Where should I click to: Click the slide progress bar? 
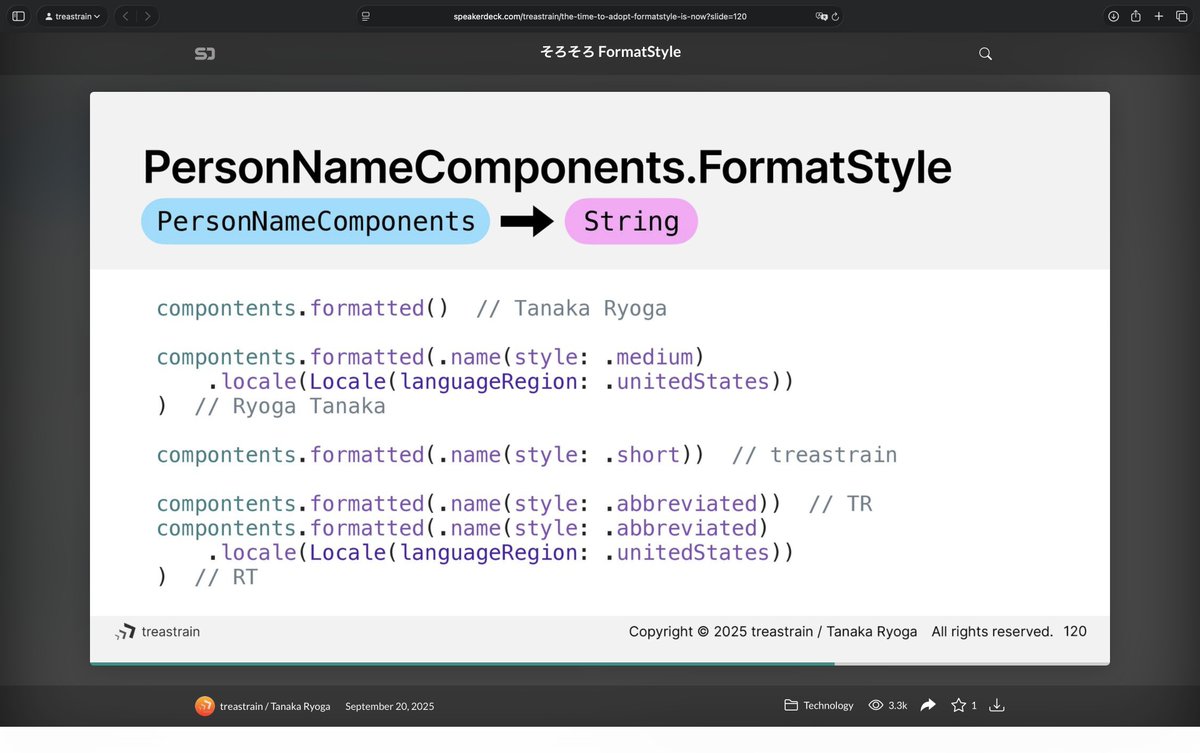600,663
